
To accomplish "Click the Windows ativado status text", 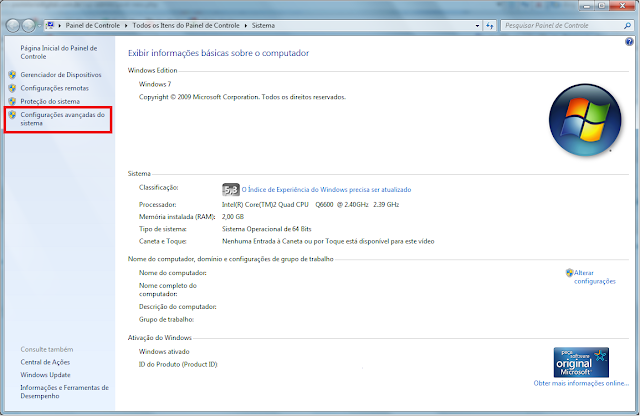I will tap(164, 351).
